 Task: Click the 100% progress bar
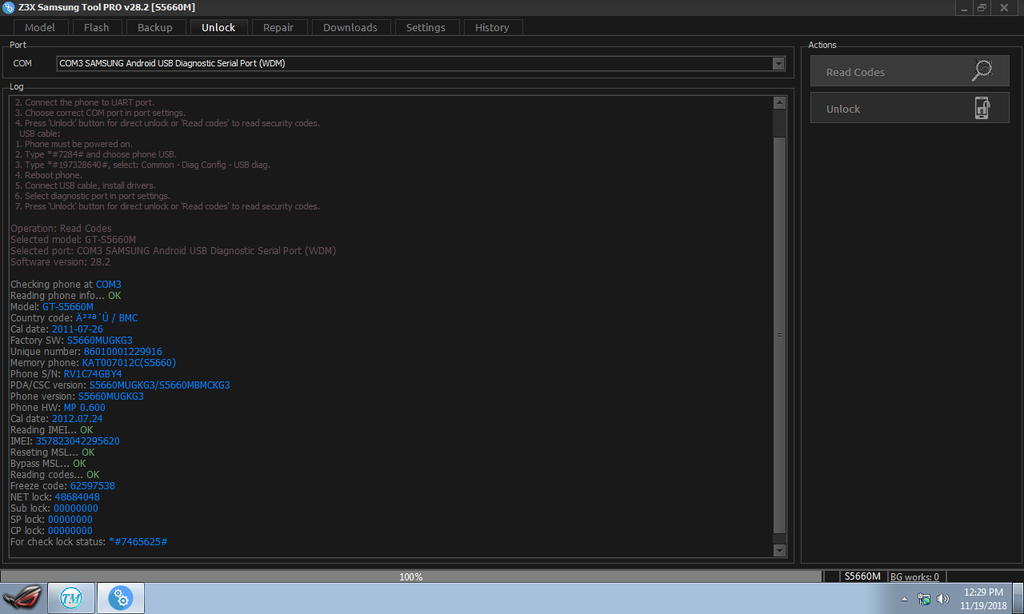pyautogui.click(x=411, y=577)
